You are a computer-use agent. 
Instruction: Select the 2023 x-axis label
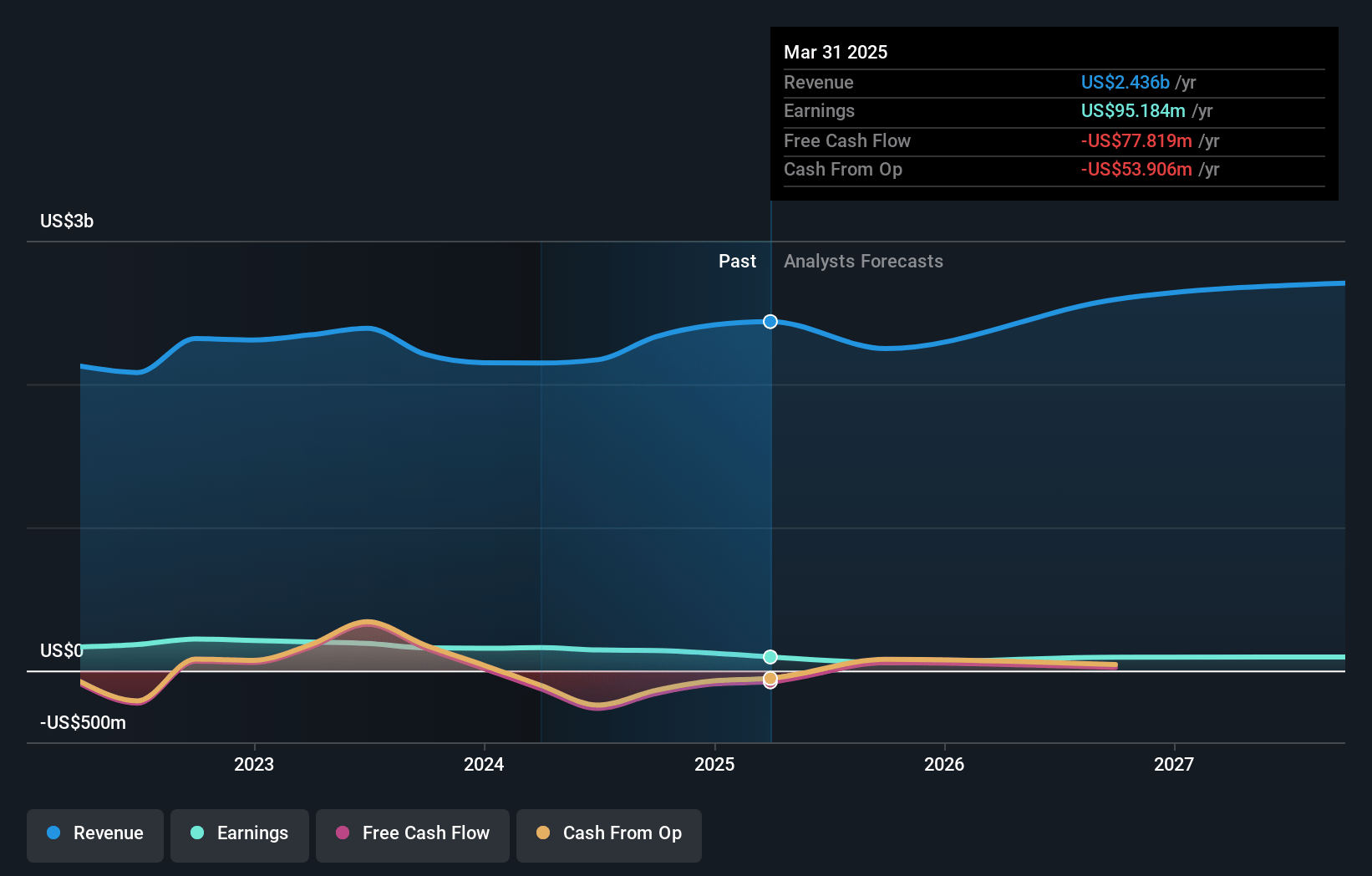tap(254, 764)
